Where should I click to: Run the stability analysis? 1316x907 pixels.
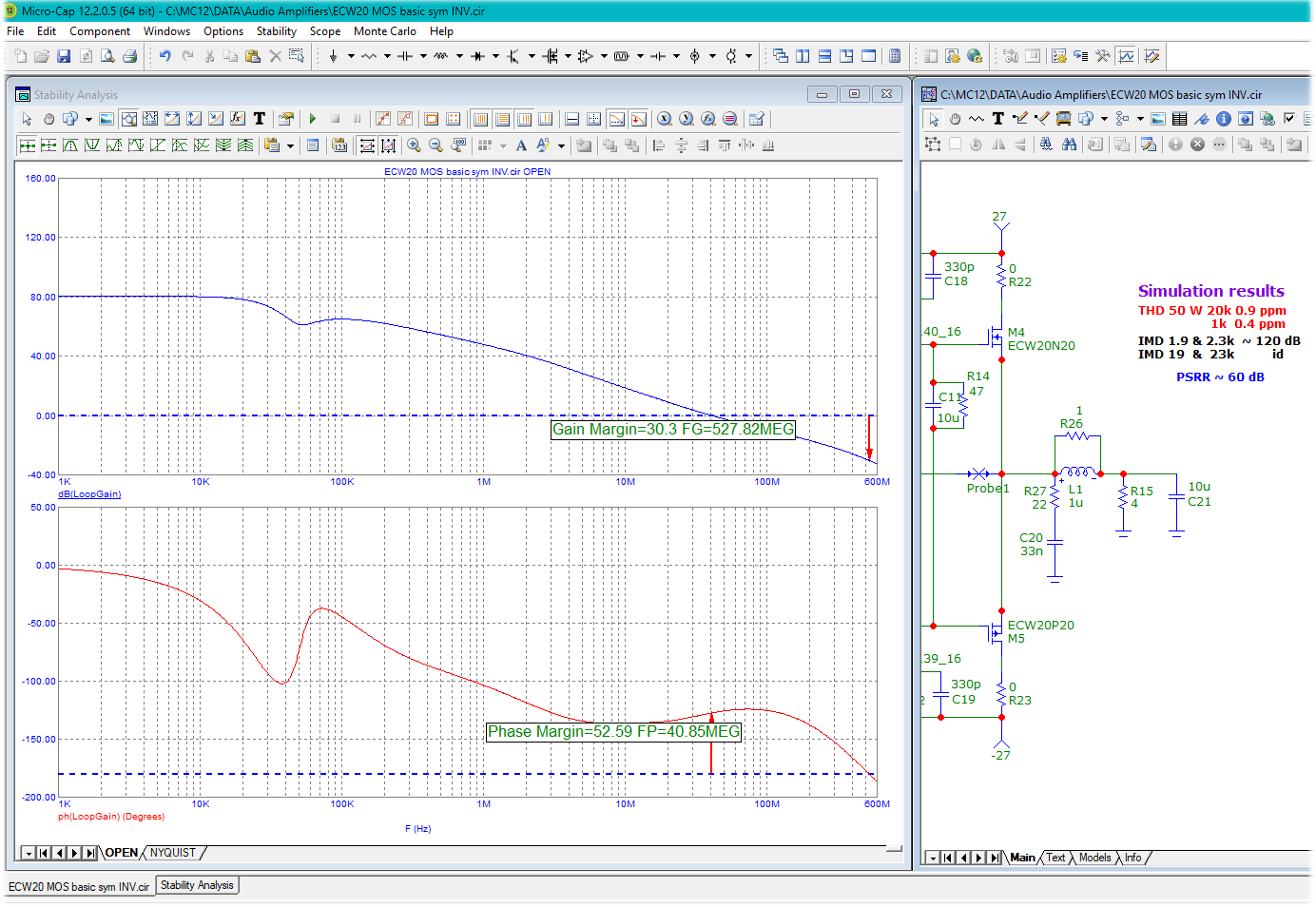313,119
